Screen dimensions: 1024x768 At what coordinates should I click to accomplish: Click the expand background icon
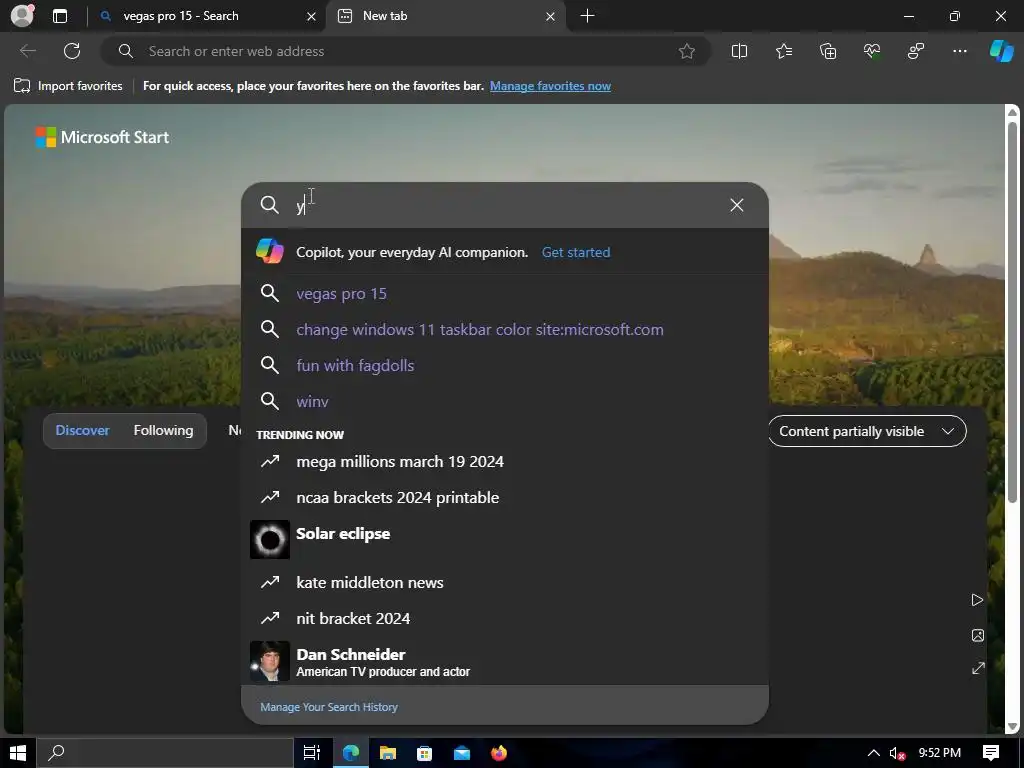(x=978, y=668)
